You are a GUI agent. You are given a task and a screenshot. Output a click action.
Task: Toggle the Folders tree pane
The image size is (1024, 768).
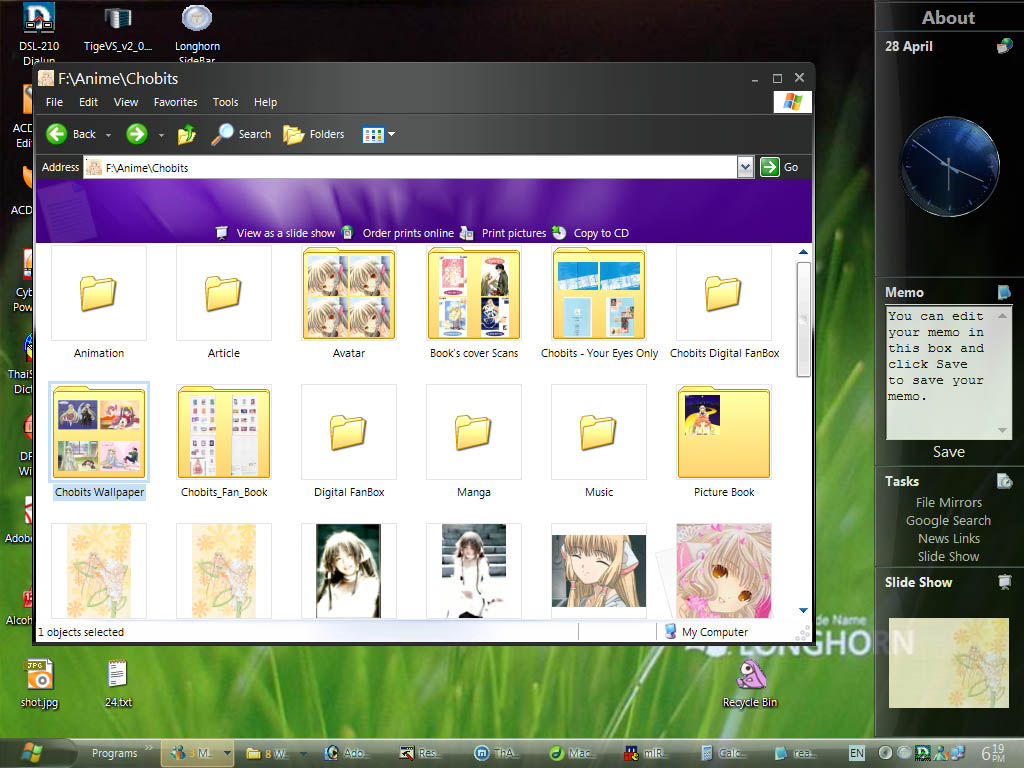[x=314, y=134]
